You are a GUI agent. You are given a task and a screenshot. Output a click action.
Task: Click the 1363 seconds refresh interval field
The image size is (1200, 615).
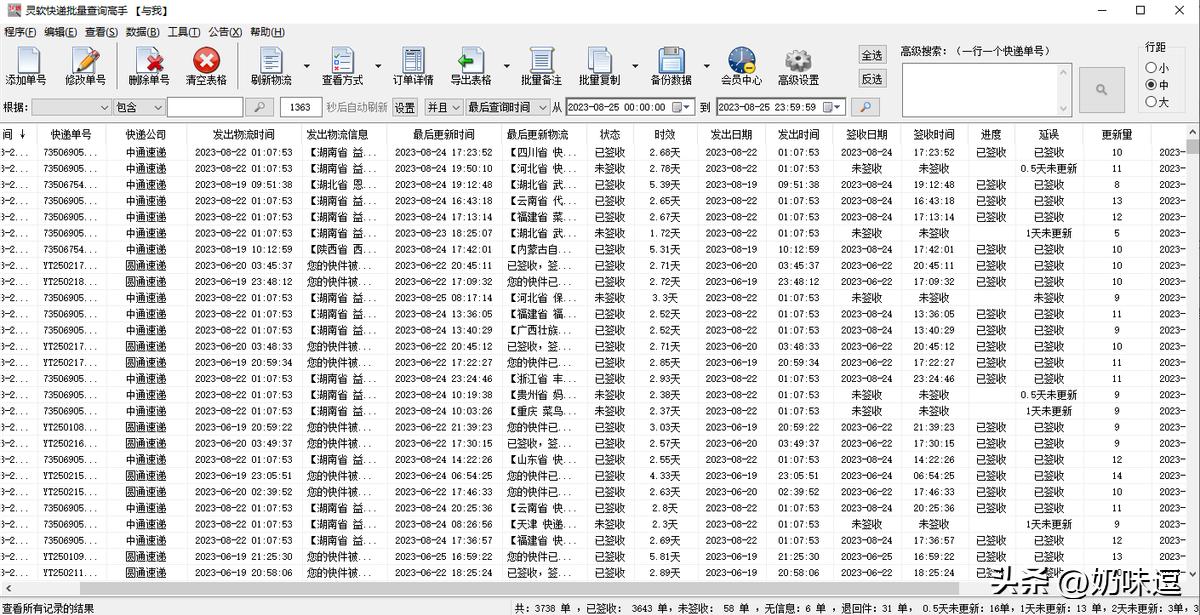click(301, 107)
